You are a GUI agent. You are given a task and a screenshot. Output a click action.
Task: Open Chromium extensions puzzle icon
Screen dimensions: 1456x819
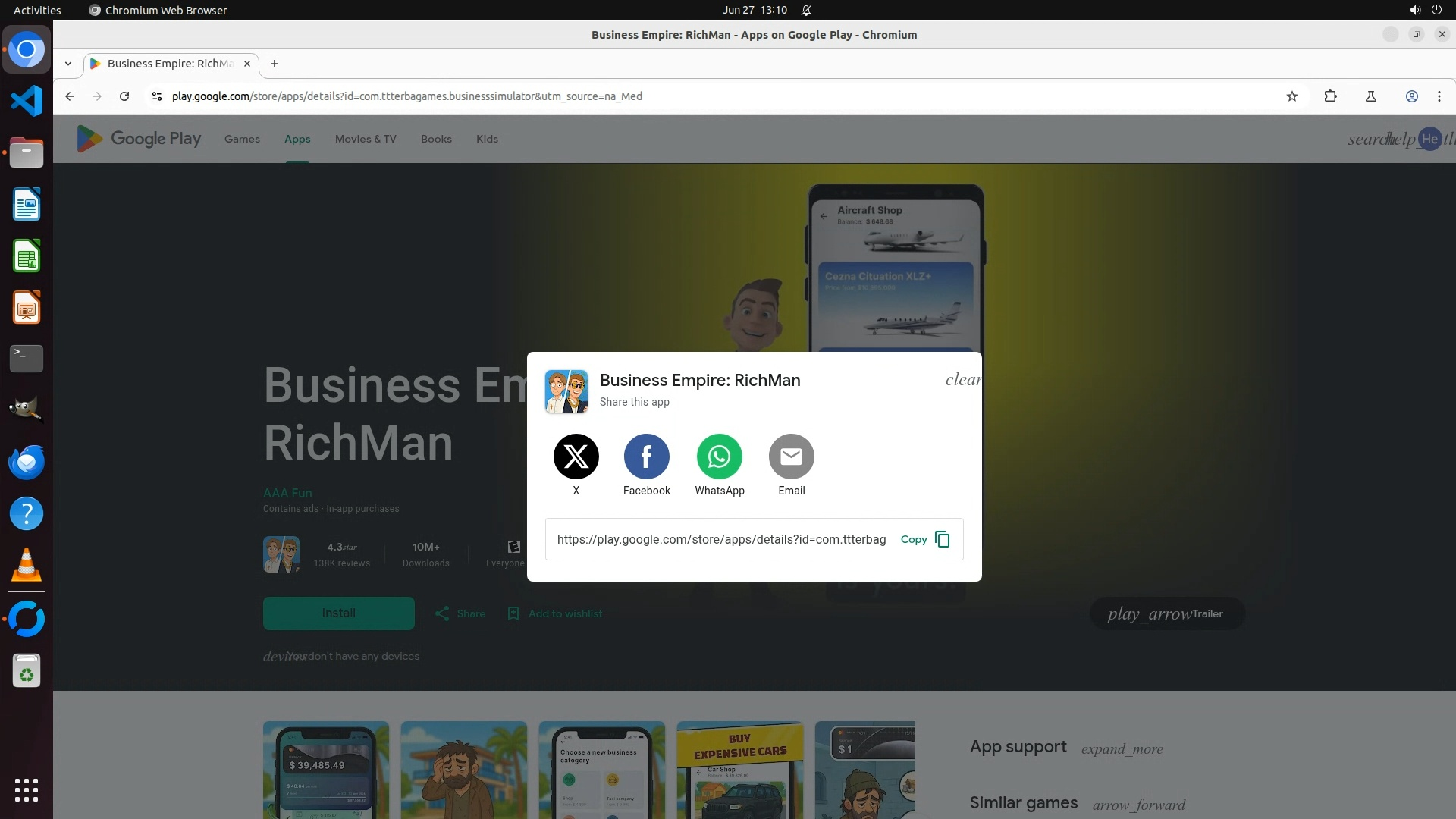tap(1330, 96)
